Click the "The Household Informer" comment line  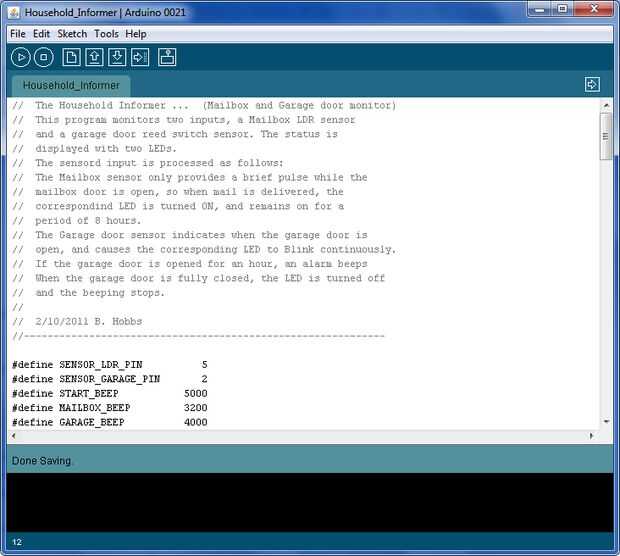204,106
